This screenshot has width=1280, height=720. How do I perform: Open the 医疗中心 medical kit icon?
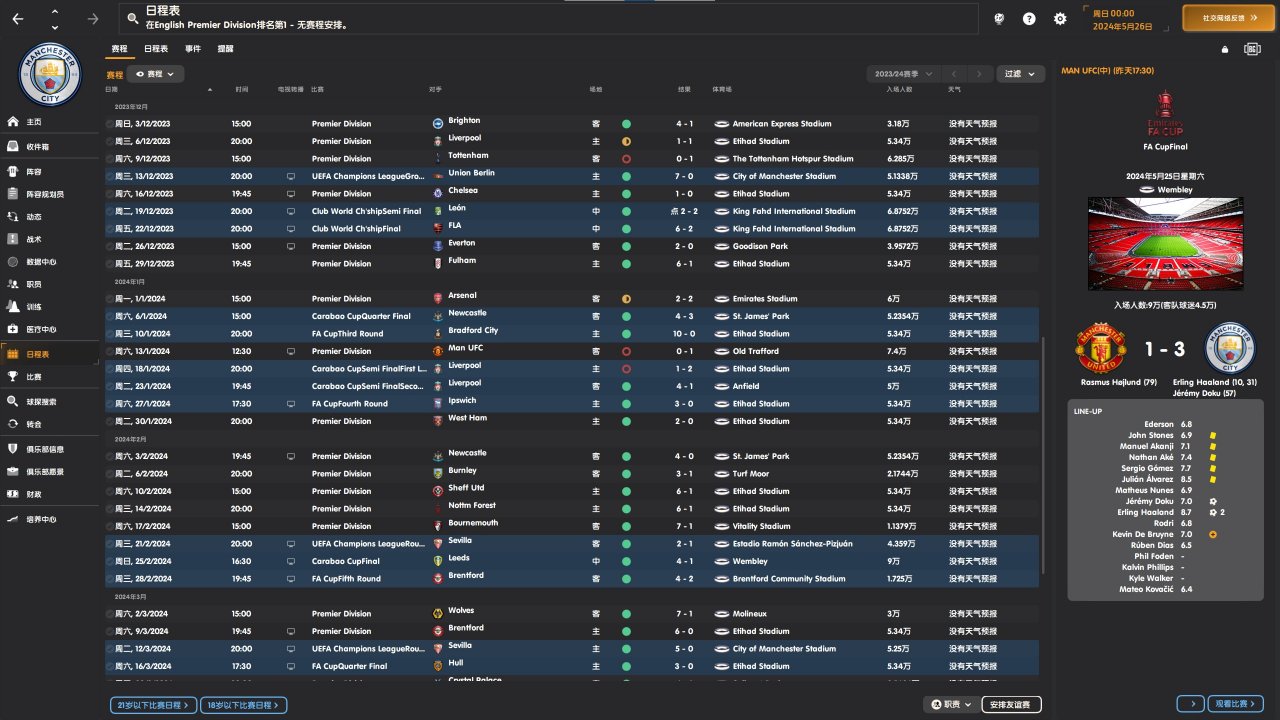[x=13, y=329]
